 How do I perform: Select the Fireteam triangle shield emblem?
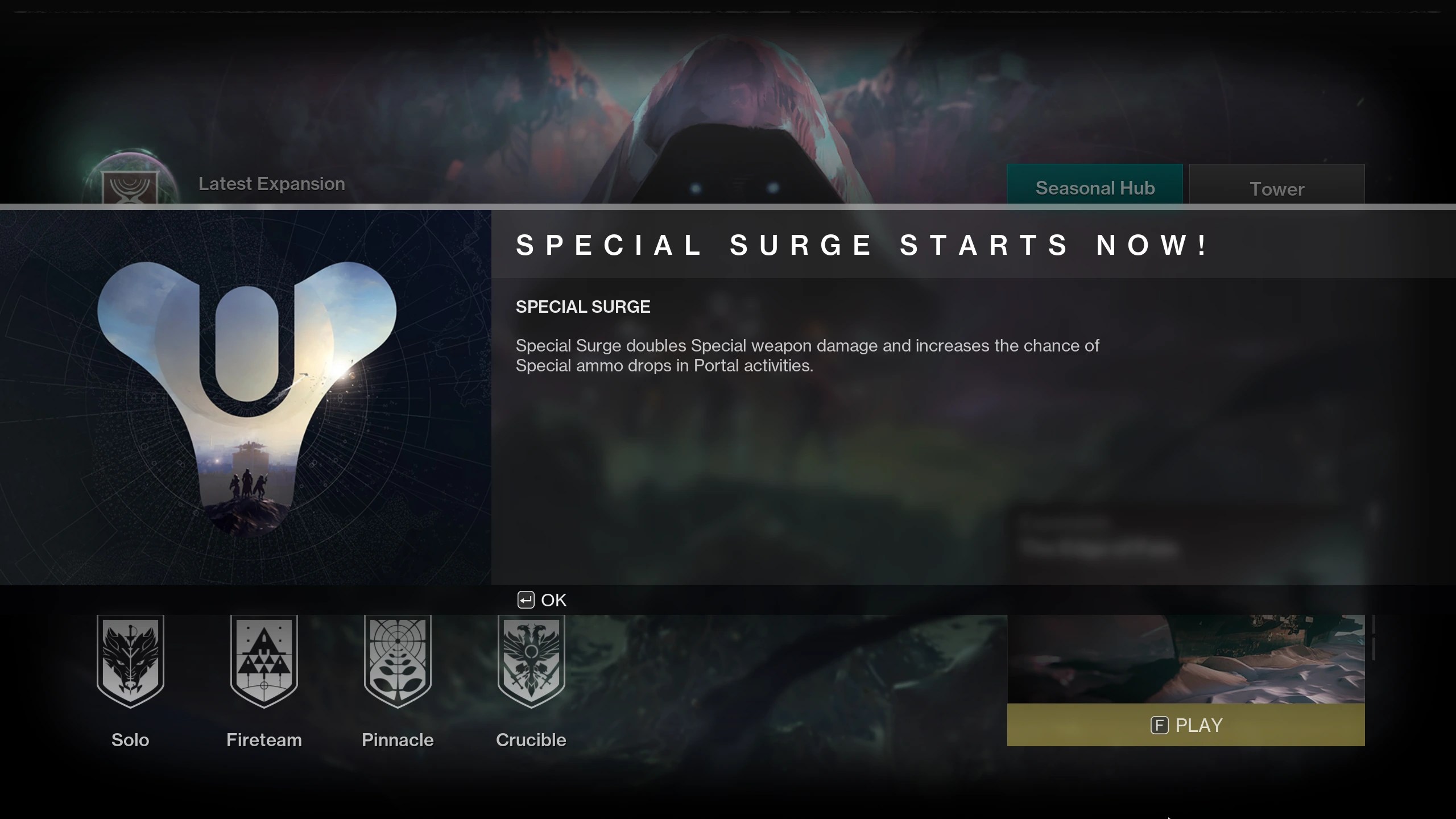point(264,661)
